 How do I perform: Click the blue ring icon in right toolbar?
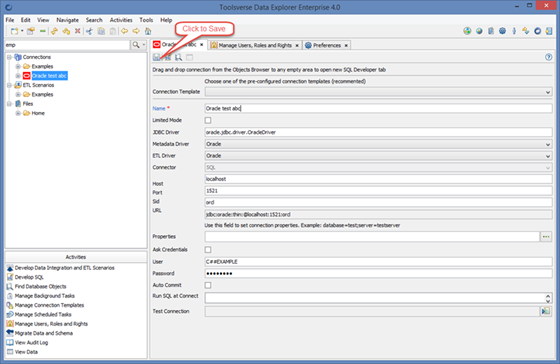pos(538,31)
